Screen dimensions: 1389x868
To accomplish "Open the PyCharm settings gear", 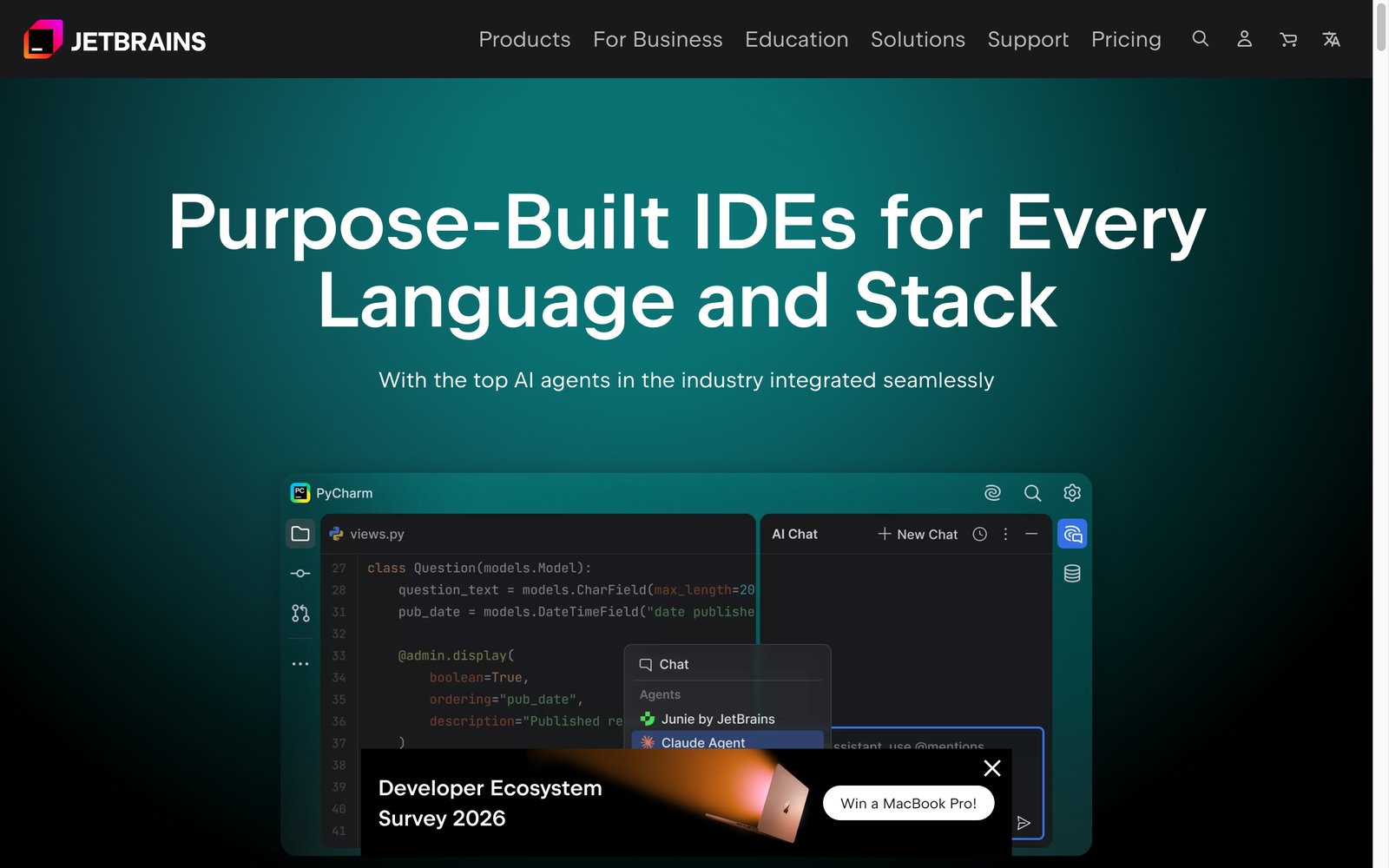I will point(1072,493).
